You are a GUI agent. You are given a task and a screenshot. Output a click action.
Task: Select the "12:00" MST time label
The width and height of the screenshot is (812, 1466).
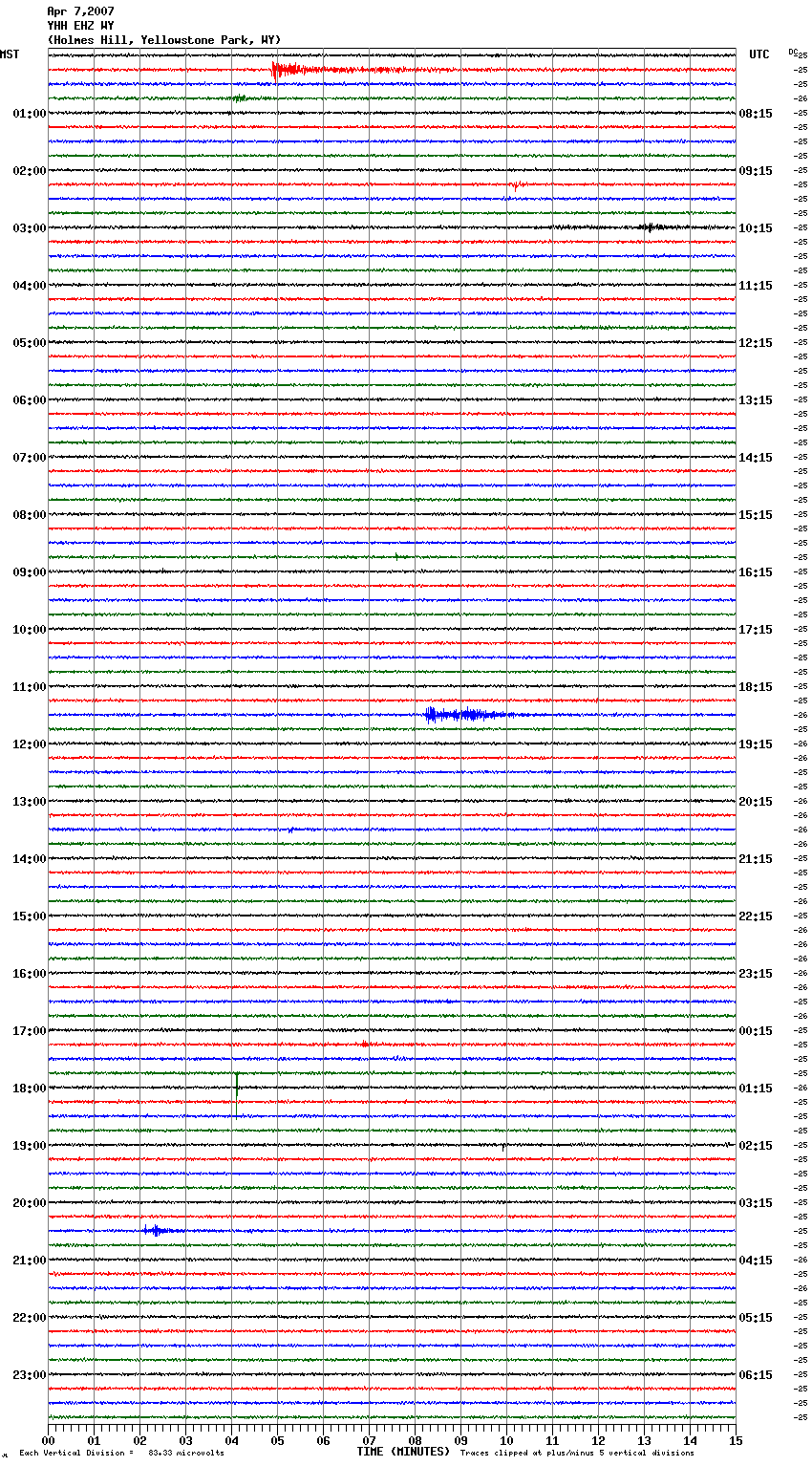[x=30, y=744]
